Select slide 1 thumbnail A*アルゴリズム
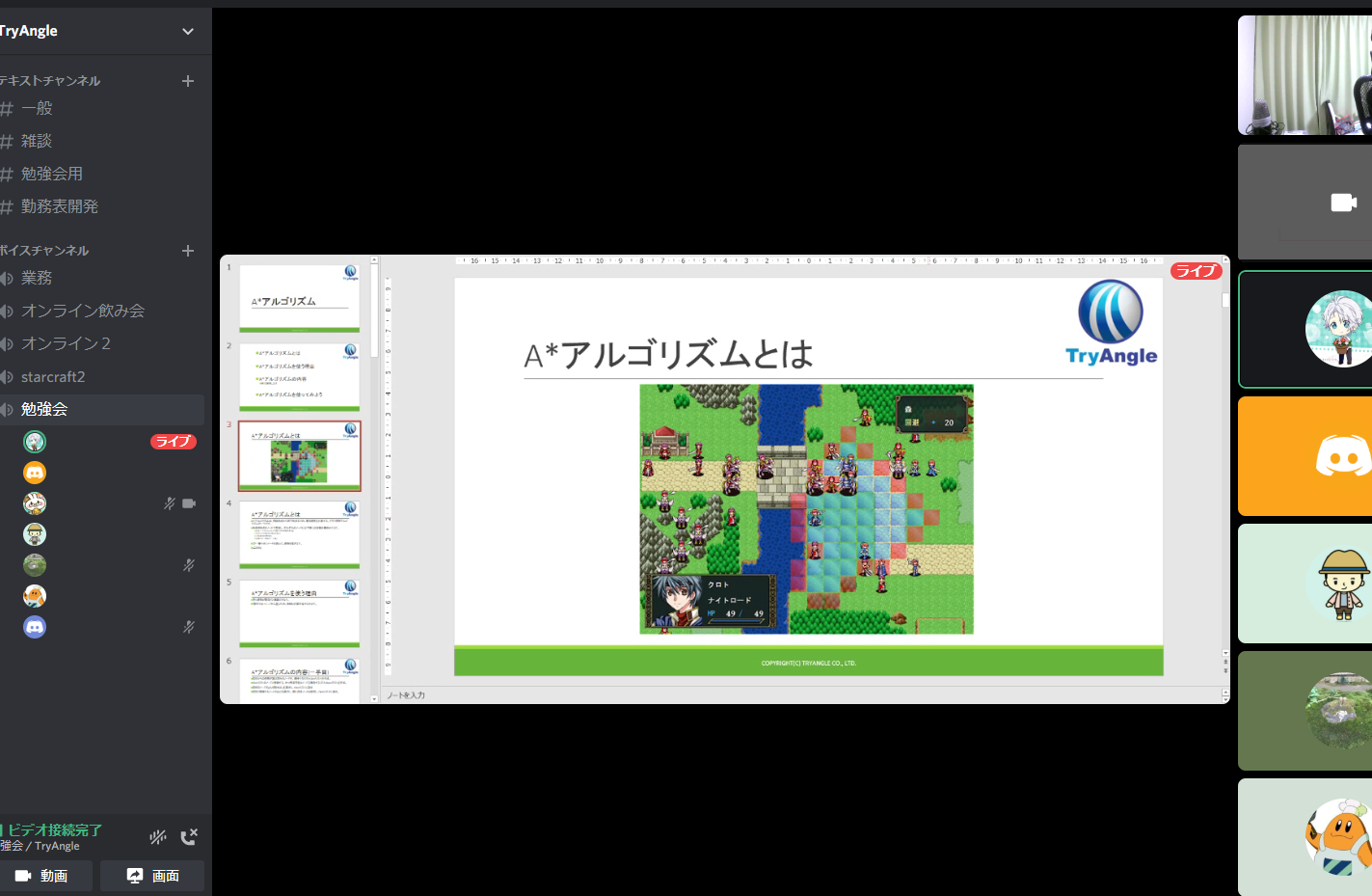Viewport: 1372px width, 896px height. [x=299, y=298]
